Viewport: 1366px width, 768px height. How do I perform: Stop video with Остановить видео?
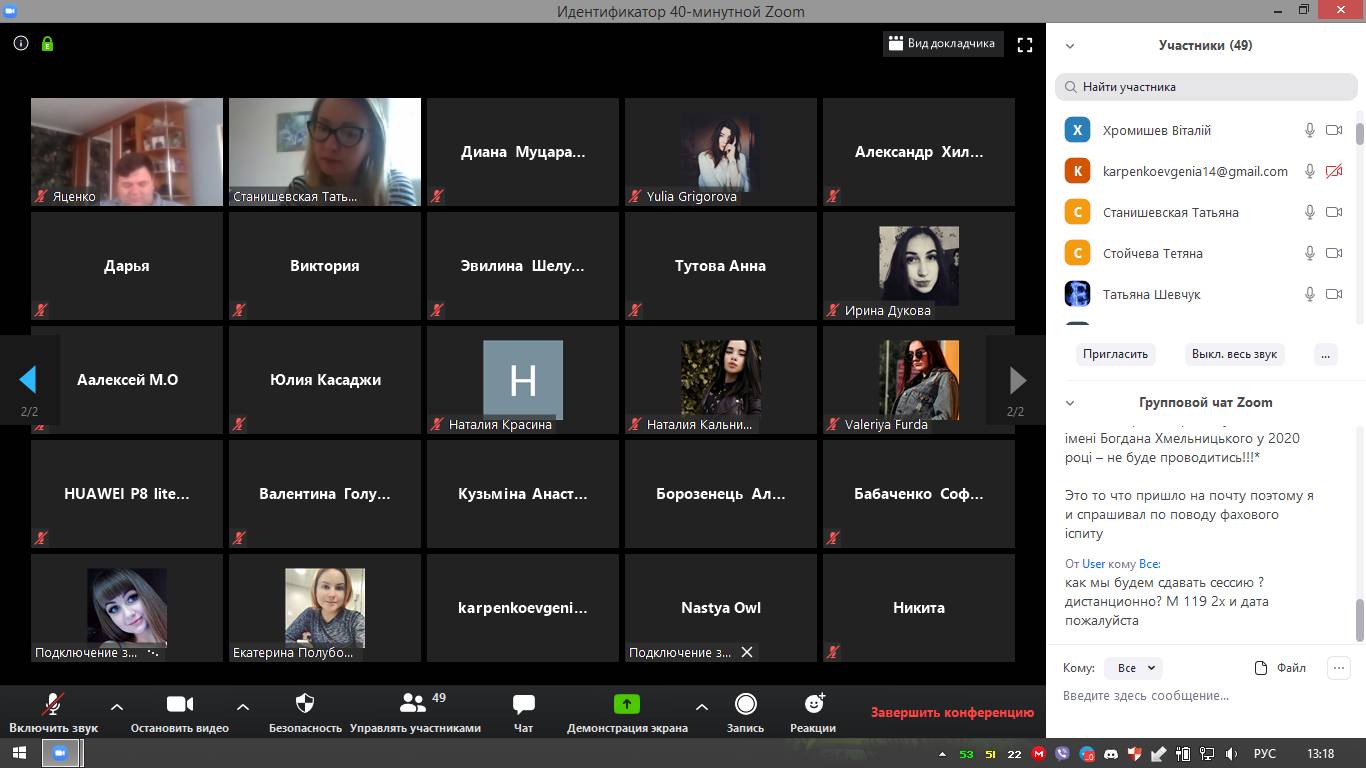[179, 704]
